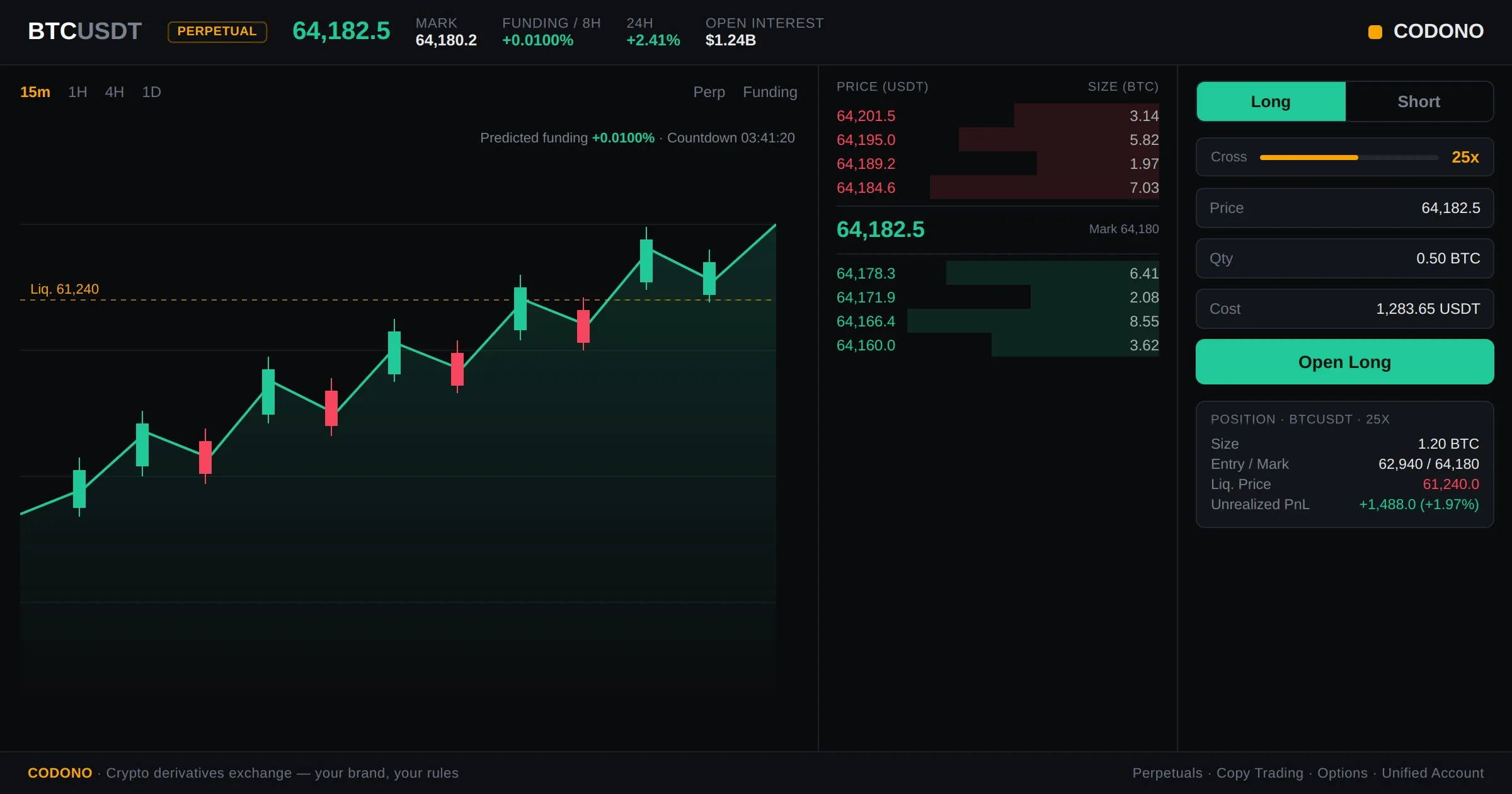Click the order book mid price 64,182.5

tap(880, 229)
